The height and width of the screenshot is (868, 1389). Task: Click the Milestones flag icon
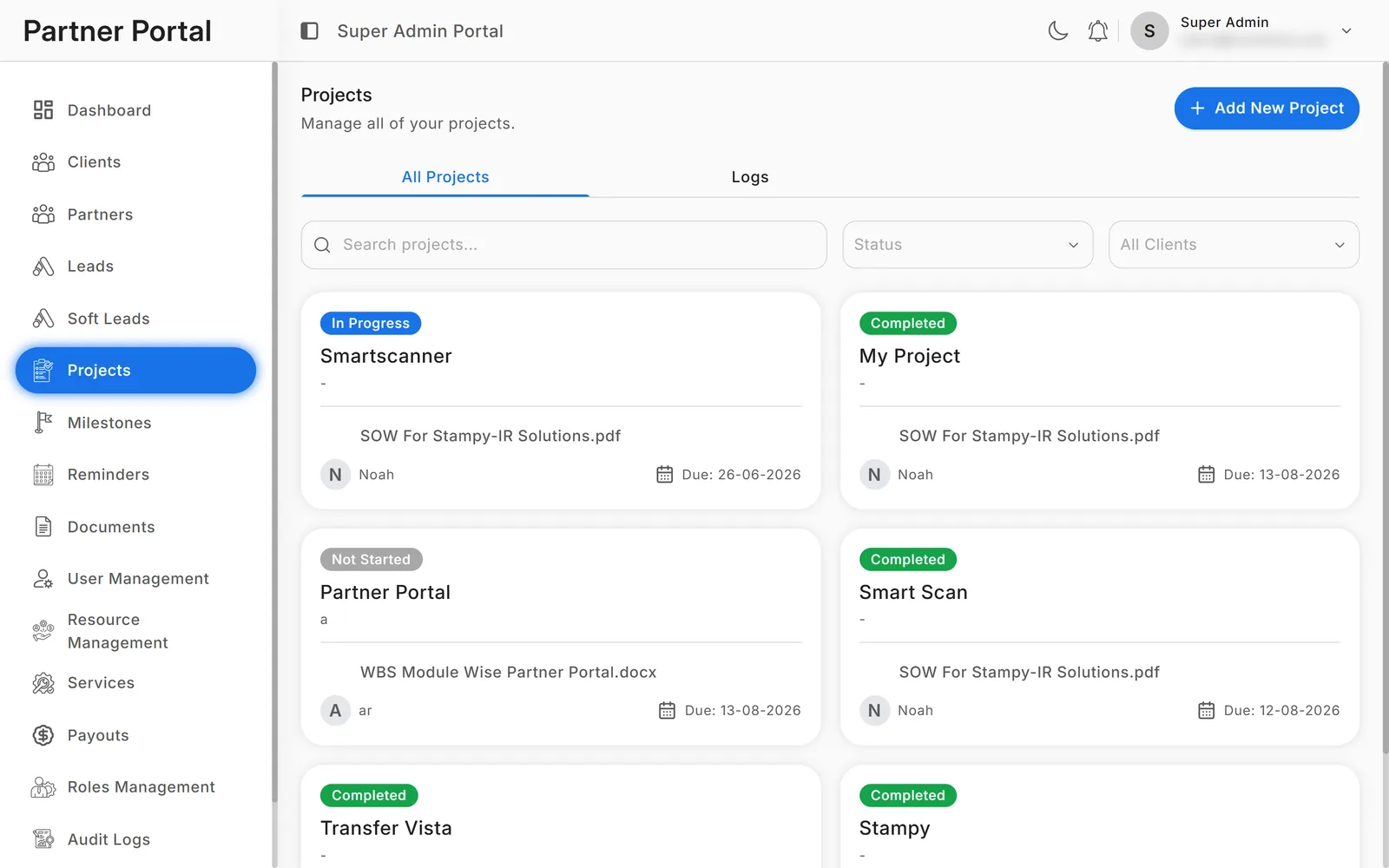43,423
